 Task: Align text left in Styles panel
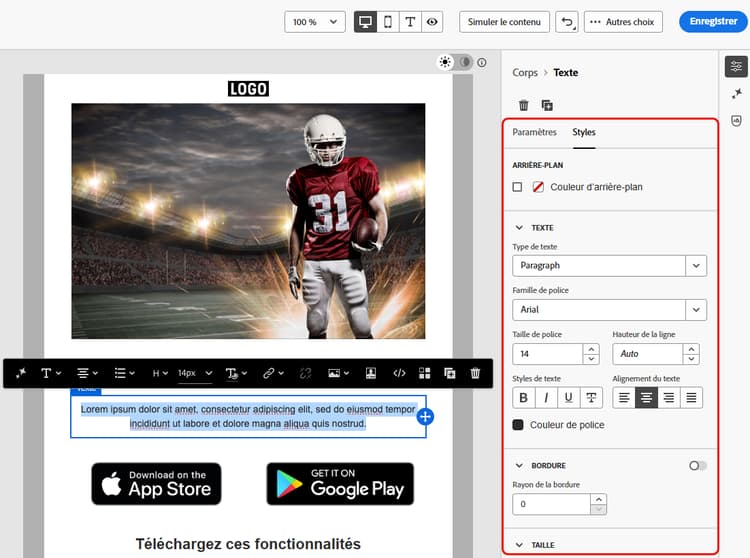(x=624, y=398)
